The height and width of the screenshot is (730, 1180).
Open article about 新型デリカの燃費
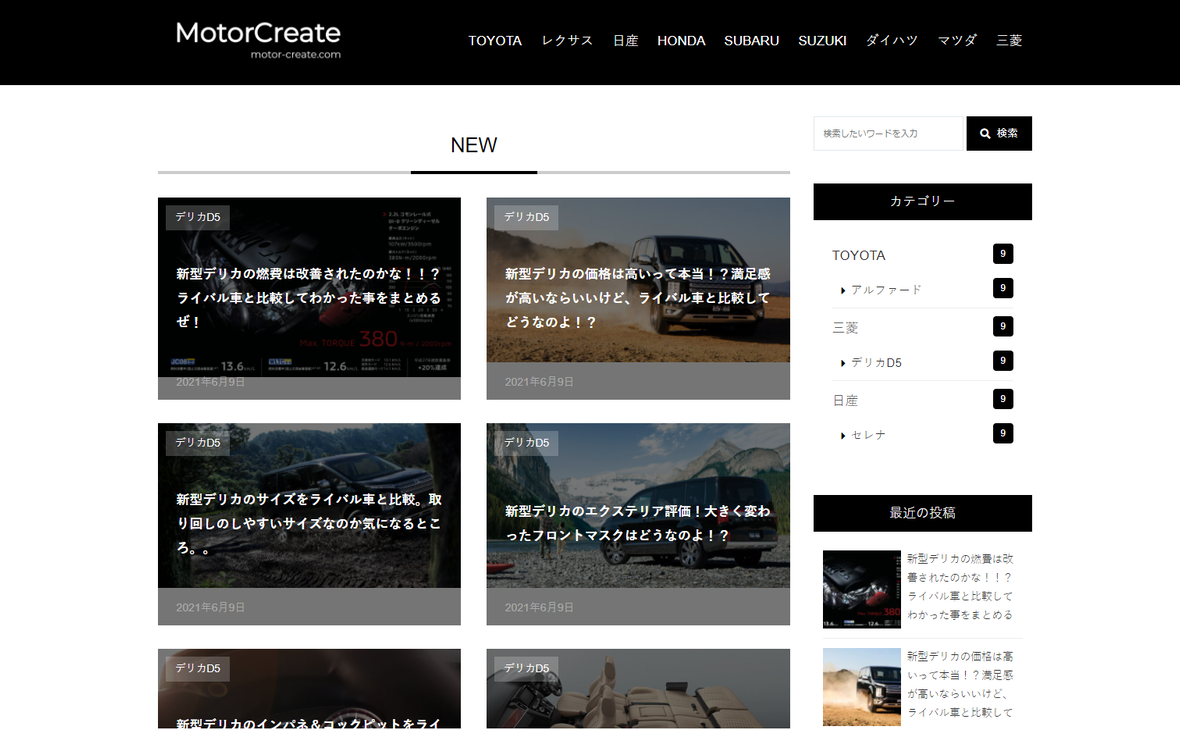click(309, 298)
